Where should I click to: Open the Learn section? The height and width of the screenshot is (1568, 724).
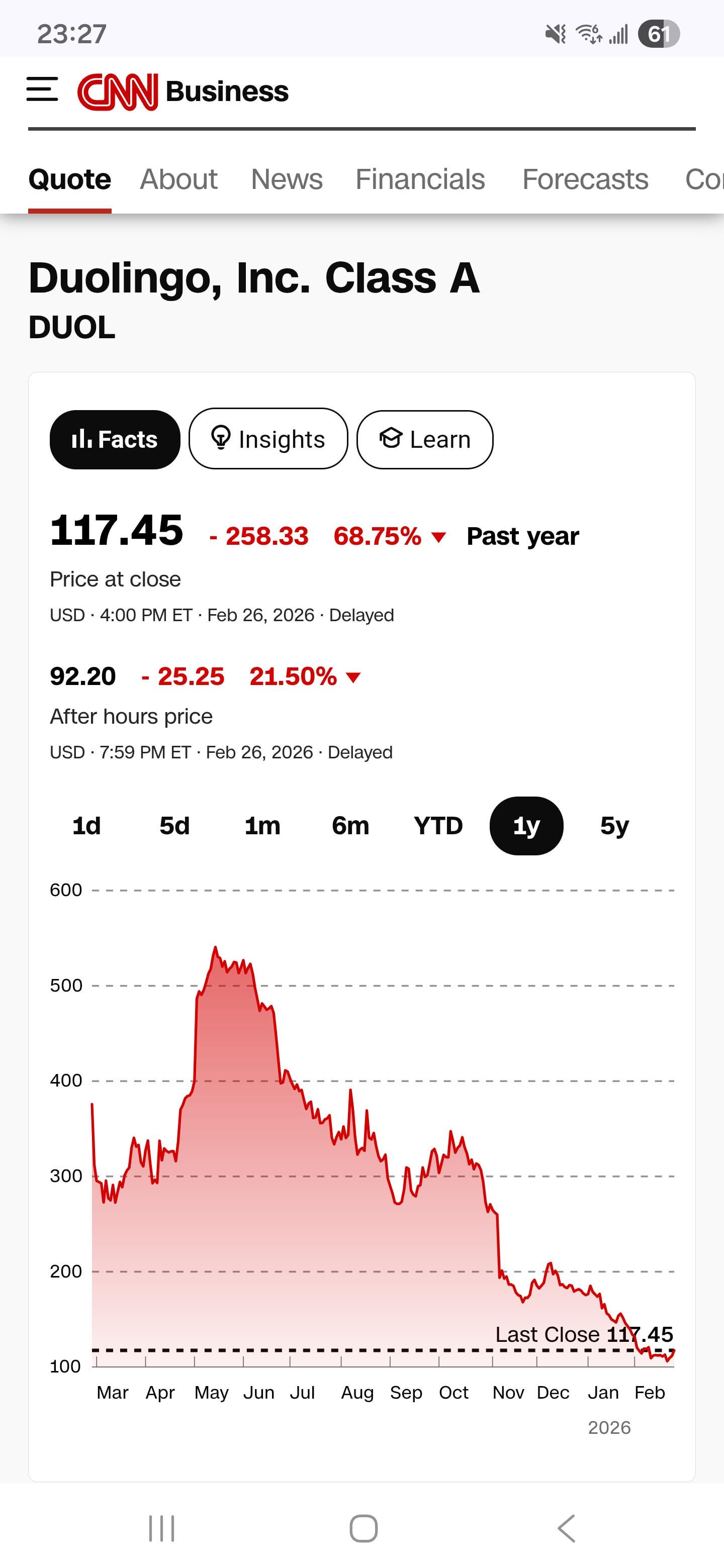(x=424, y=439)
